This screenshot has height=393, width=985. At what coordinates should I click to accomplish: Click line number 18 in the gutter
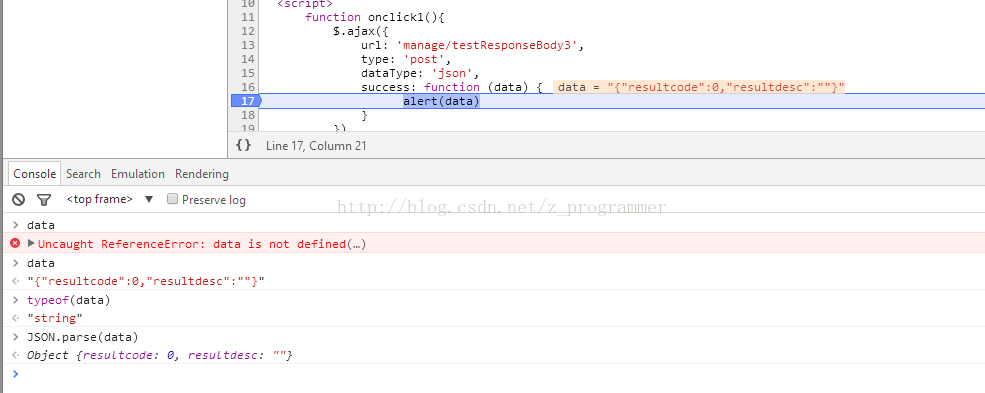point(248,115)
